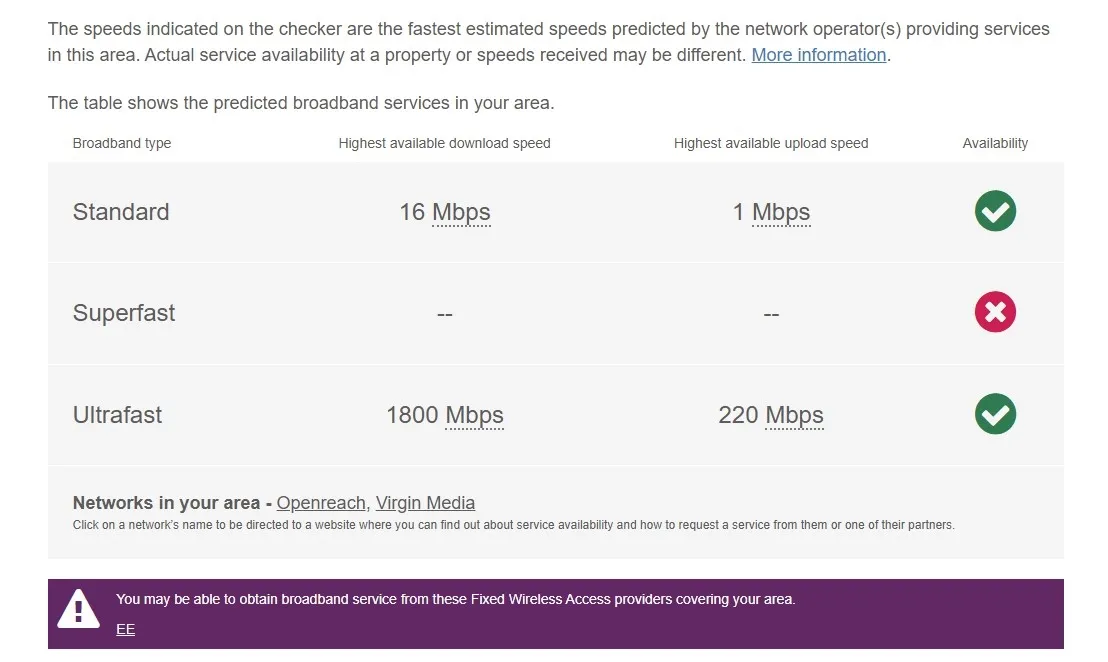Click the warning triangle icon in purple banner
The image size is (1108, 662).
coord(78,609)
